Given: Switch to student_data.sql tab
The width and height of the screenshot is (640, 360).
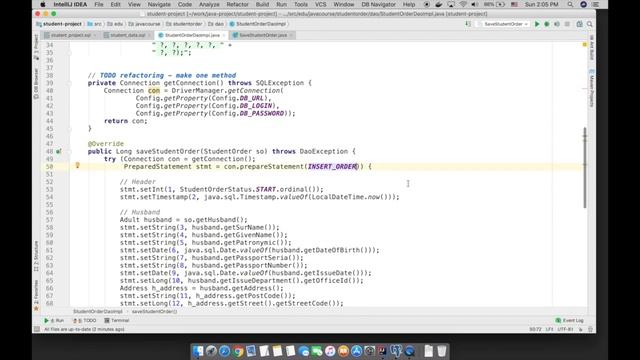Looking at the screenshot, I should pyautogui.click(x=127, y=36).
